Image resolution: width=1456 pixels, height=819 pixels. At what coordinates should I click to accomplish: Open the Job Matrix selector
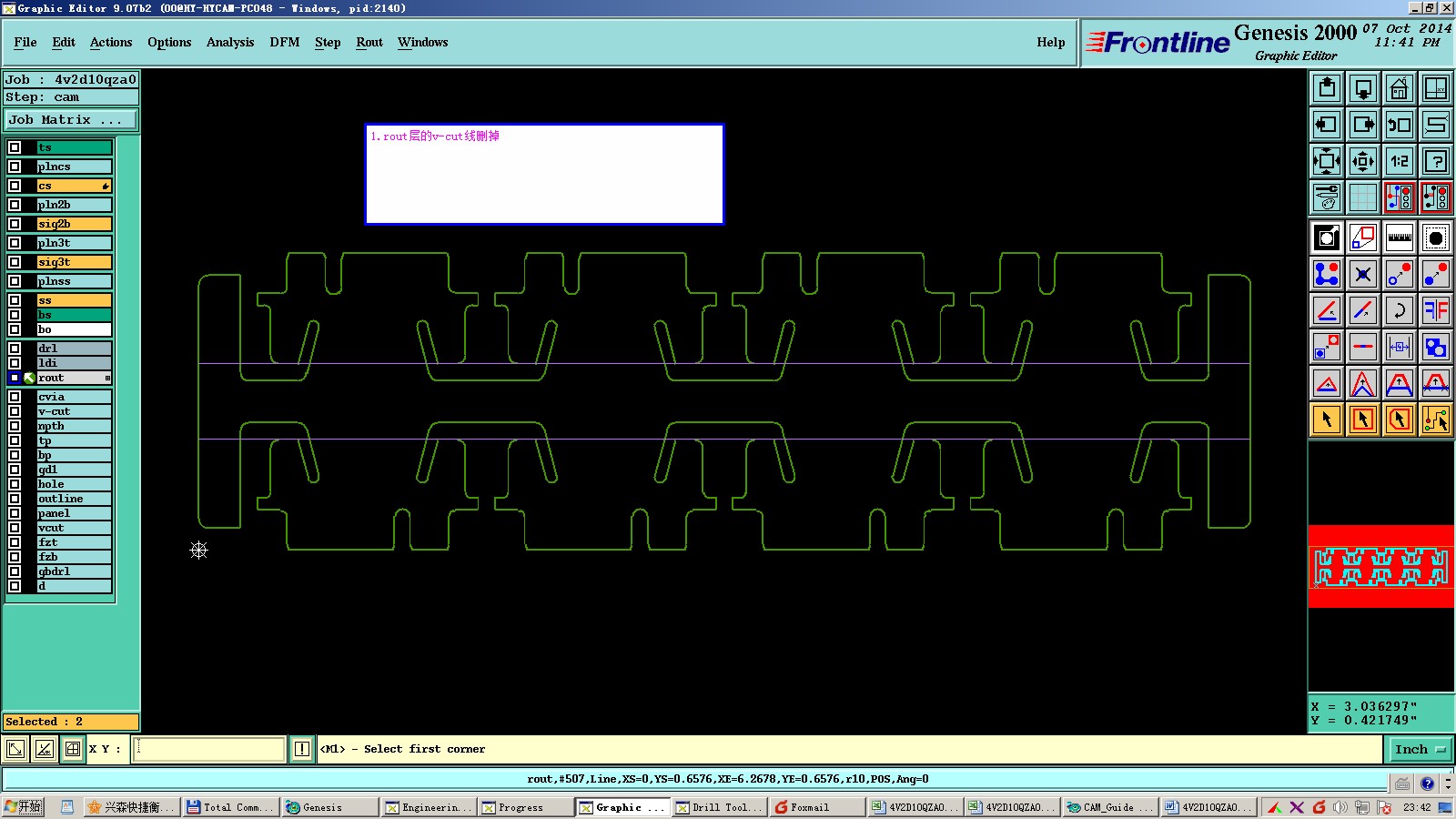pyautogui.click(x=71, y=119)
